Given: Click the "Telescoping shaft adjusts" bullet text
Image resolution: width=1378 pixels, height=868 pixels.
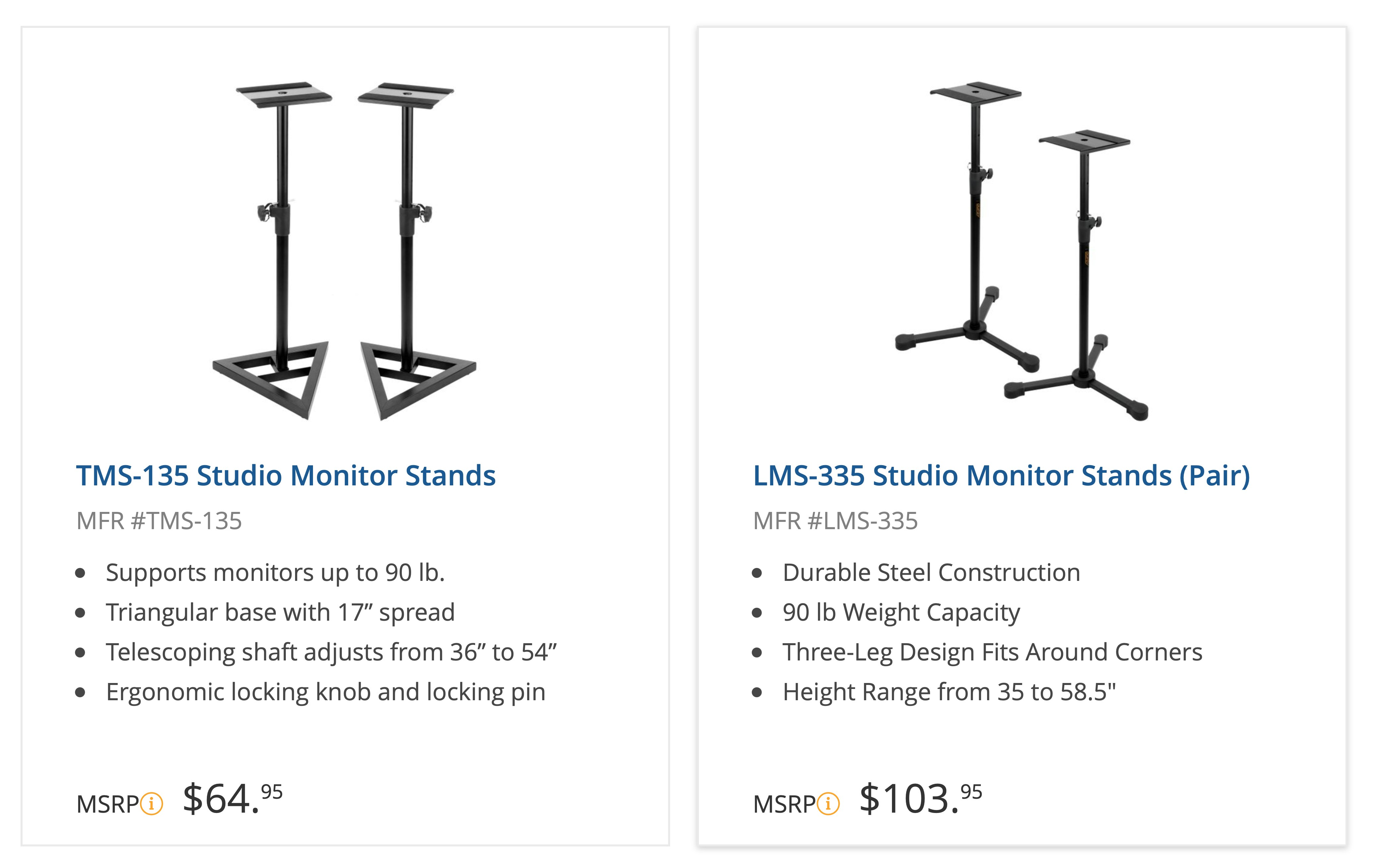Looking at the screenshot, I should pos(331,652).
